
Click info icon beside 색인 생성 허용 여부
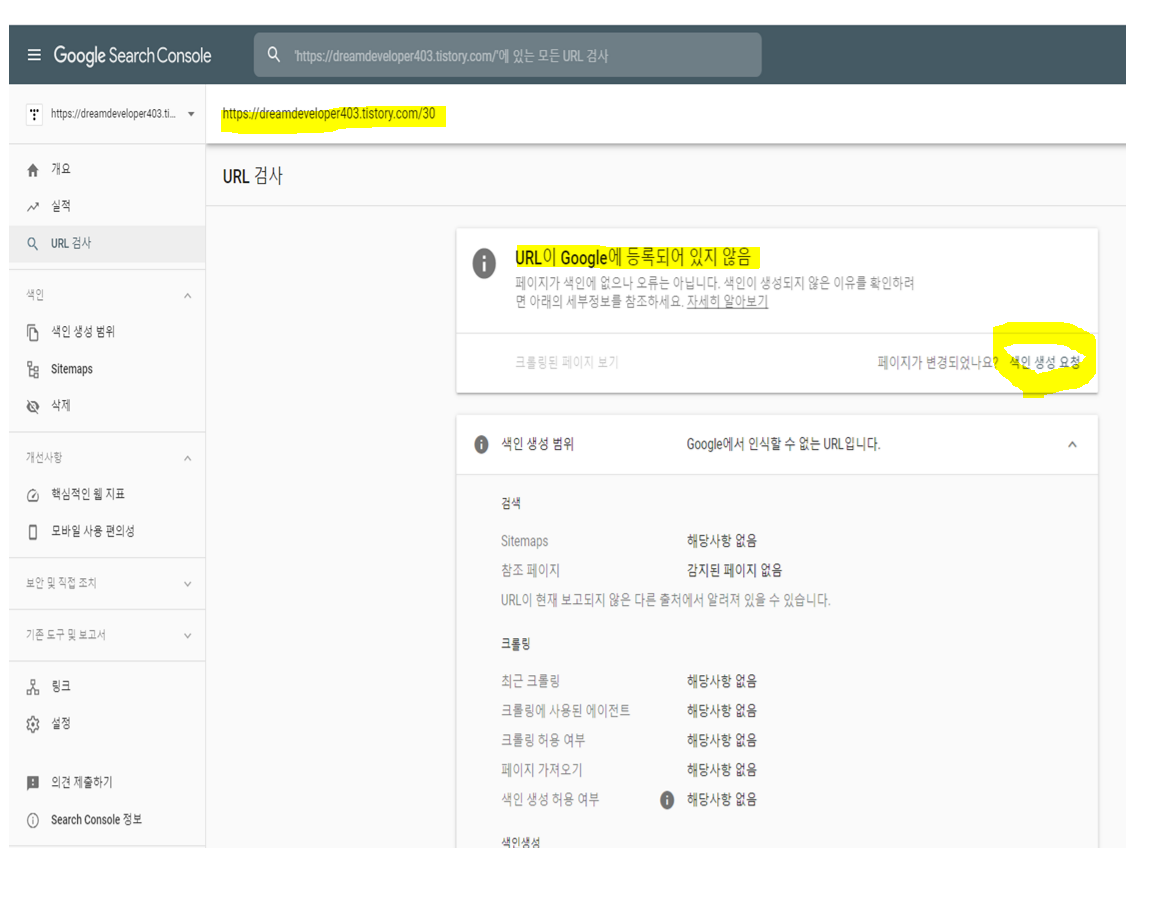click(667, 800)
